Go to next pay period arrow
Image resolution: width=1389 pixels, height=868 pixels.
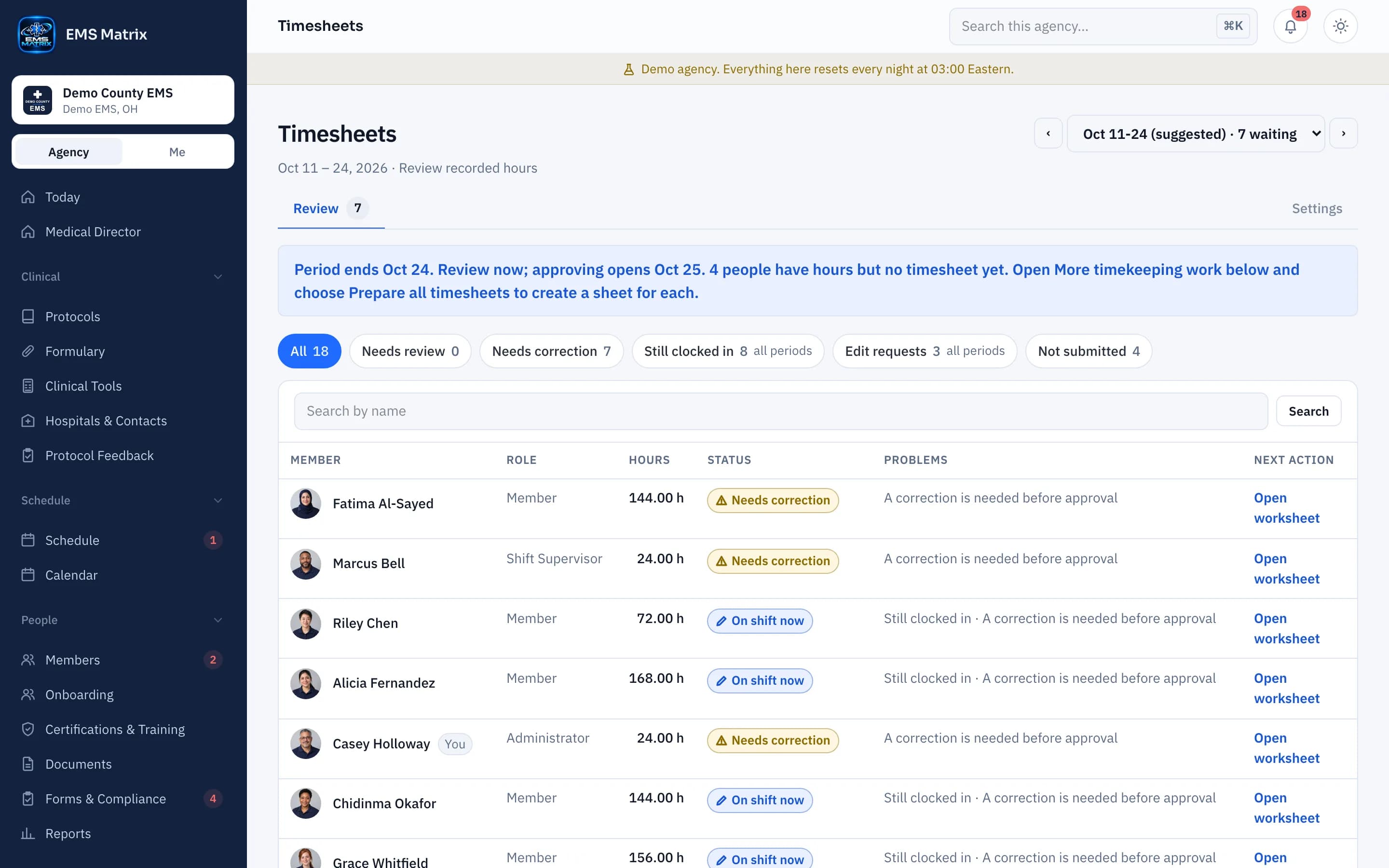1344,134
